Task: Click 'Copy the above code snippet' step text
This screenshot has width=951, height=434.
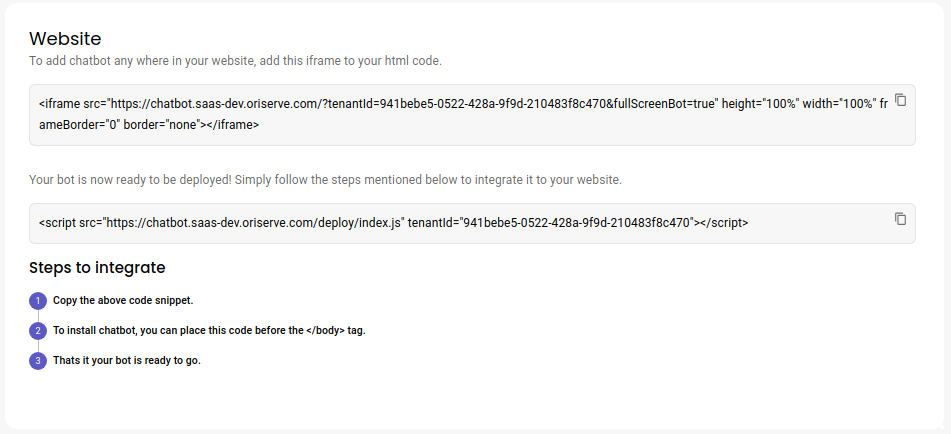Action: tap(123, 300)
